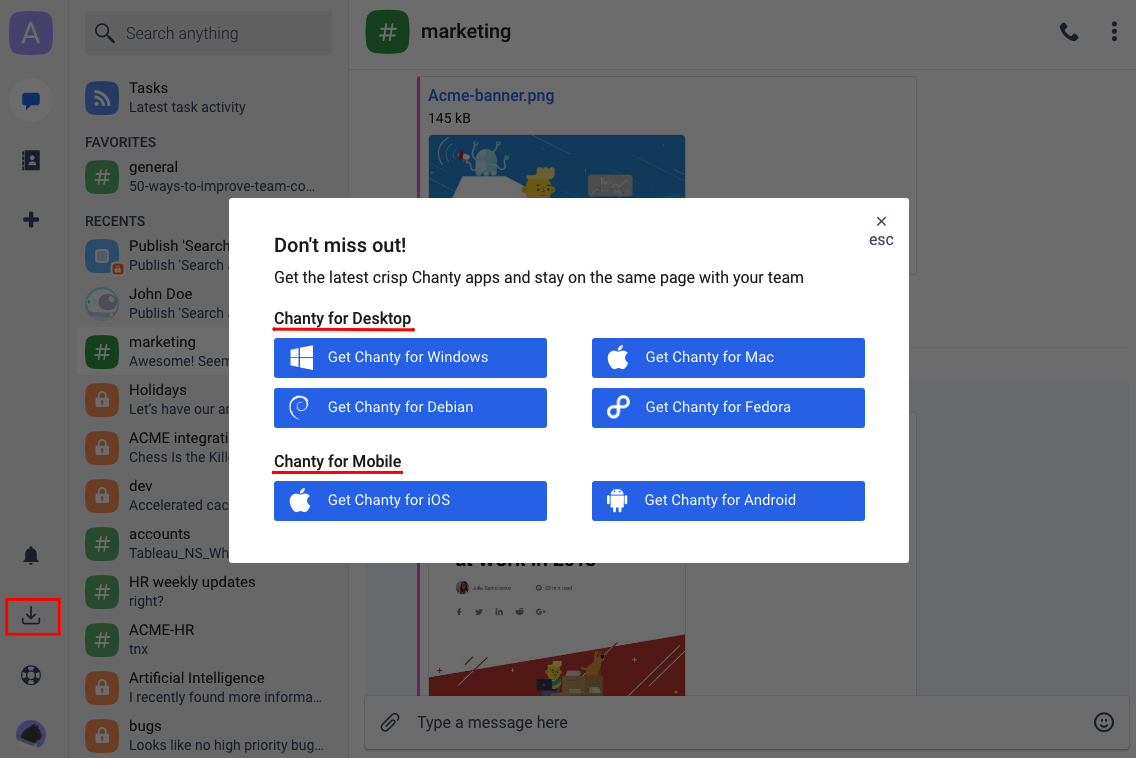This screenshot has width=1136, height=758.
Task: Click Get Chanty for Windows
Action: coord(410,358)
